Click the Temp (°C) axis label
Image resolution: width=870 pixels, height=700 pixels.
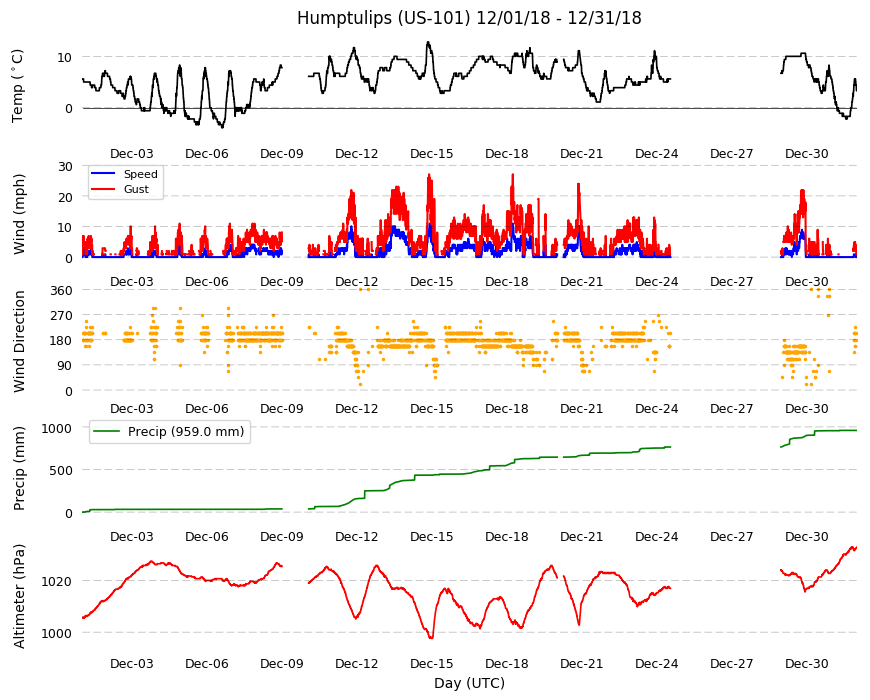18,86
